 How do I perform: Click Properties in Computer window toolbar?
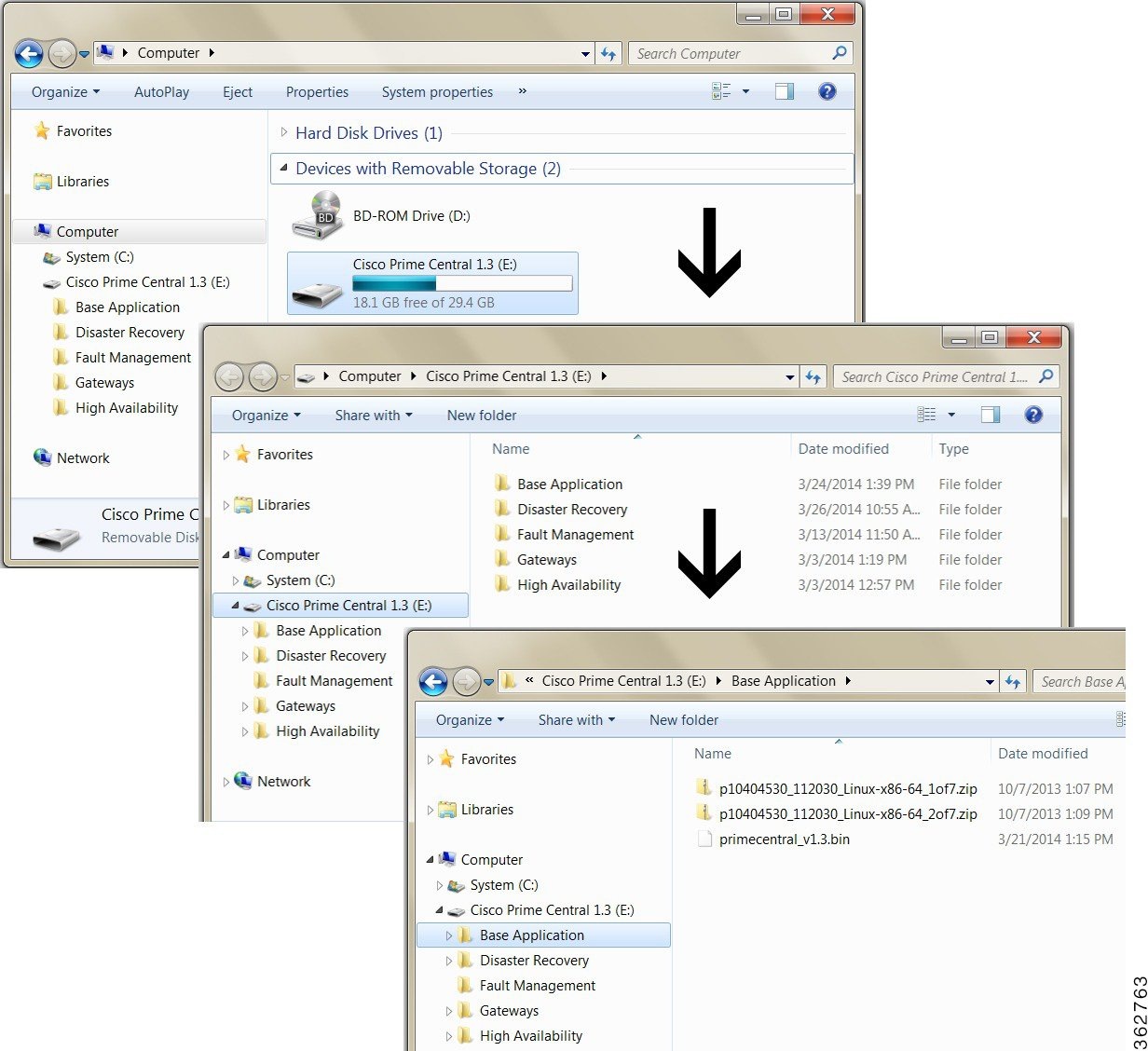317,91
